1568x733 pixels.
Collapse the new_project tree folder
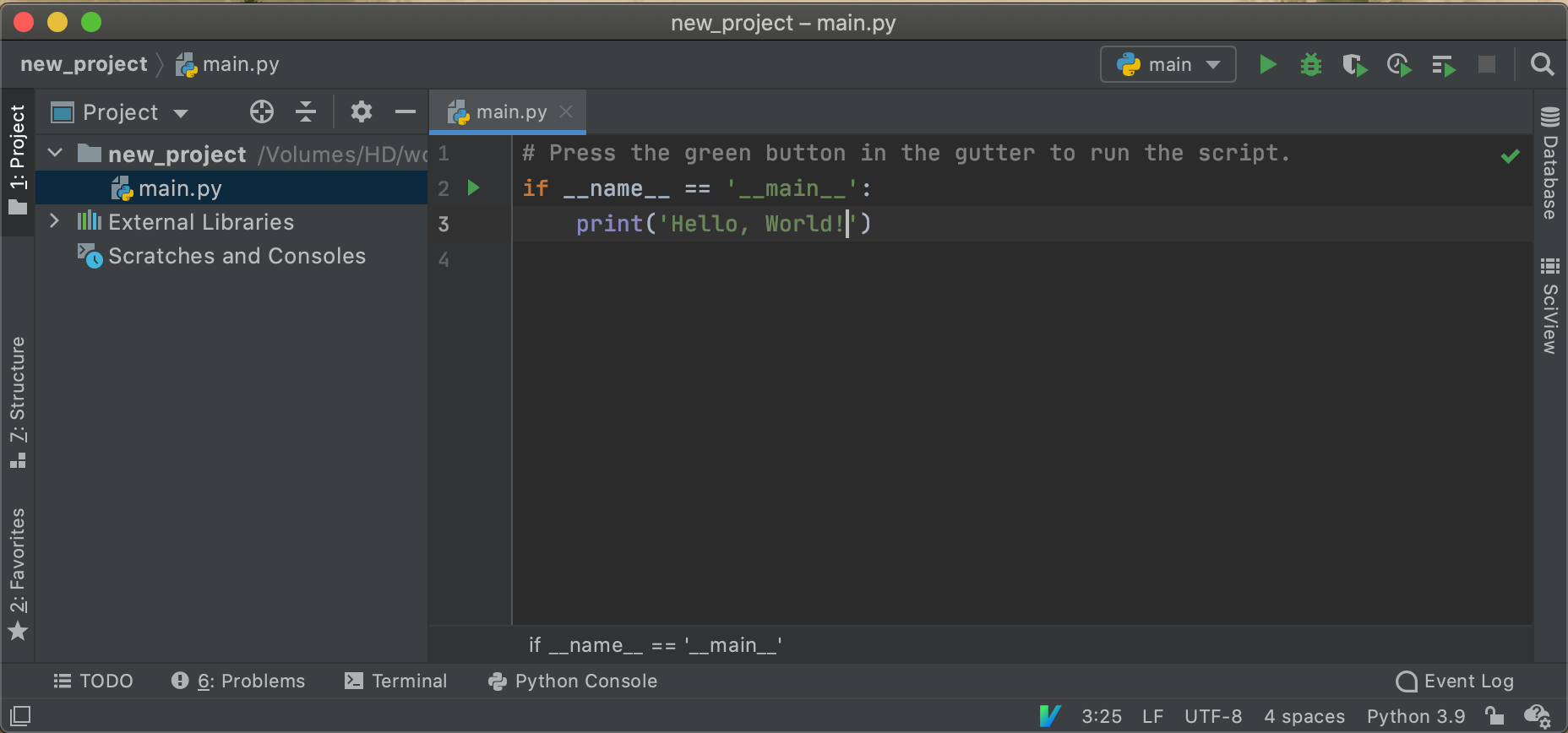(56, 154)
